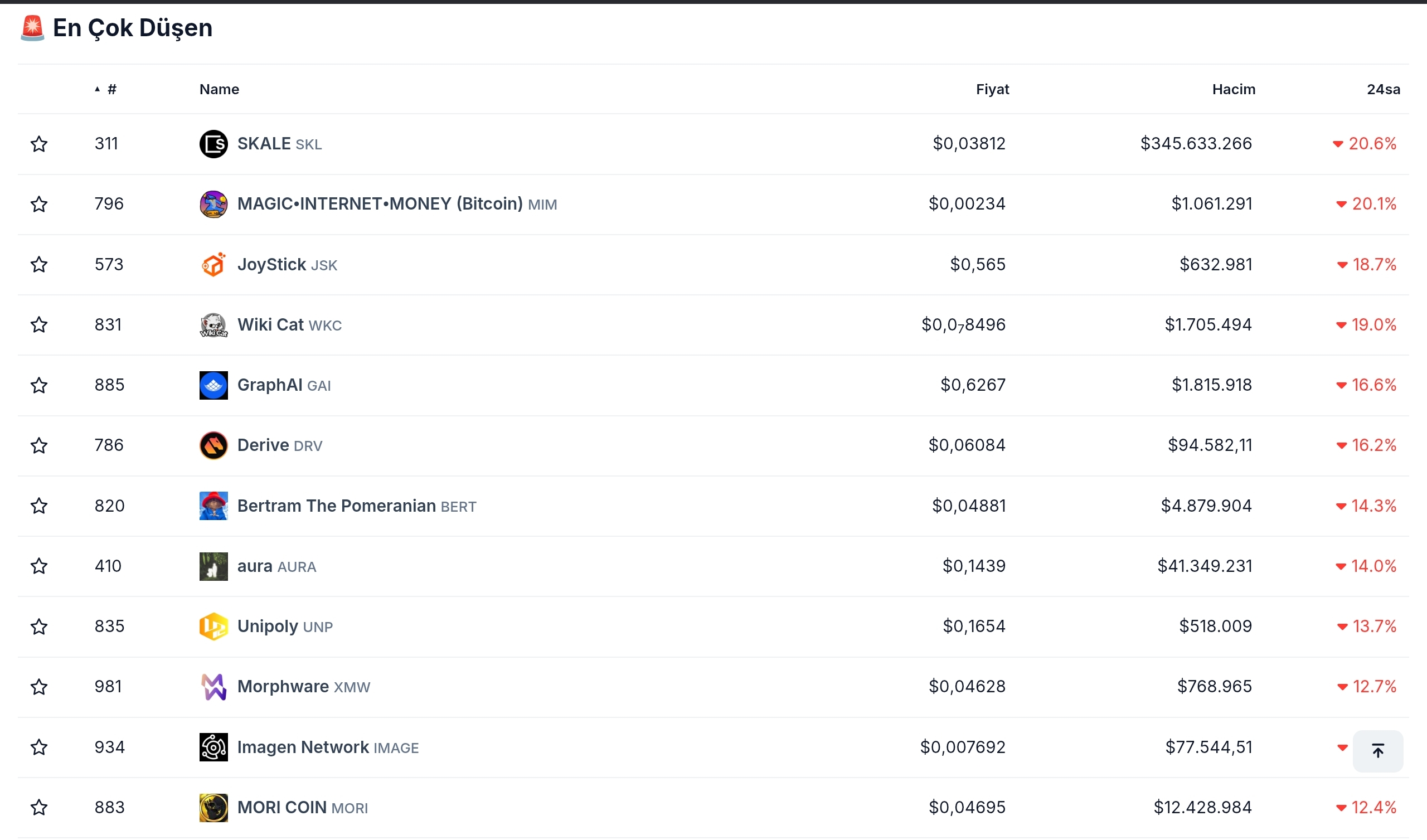
Task: Sort table by Fiyat column header
Action: click(992, 90)
